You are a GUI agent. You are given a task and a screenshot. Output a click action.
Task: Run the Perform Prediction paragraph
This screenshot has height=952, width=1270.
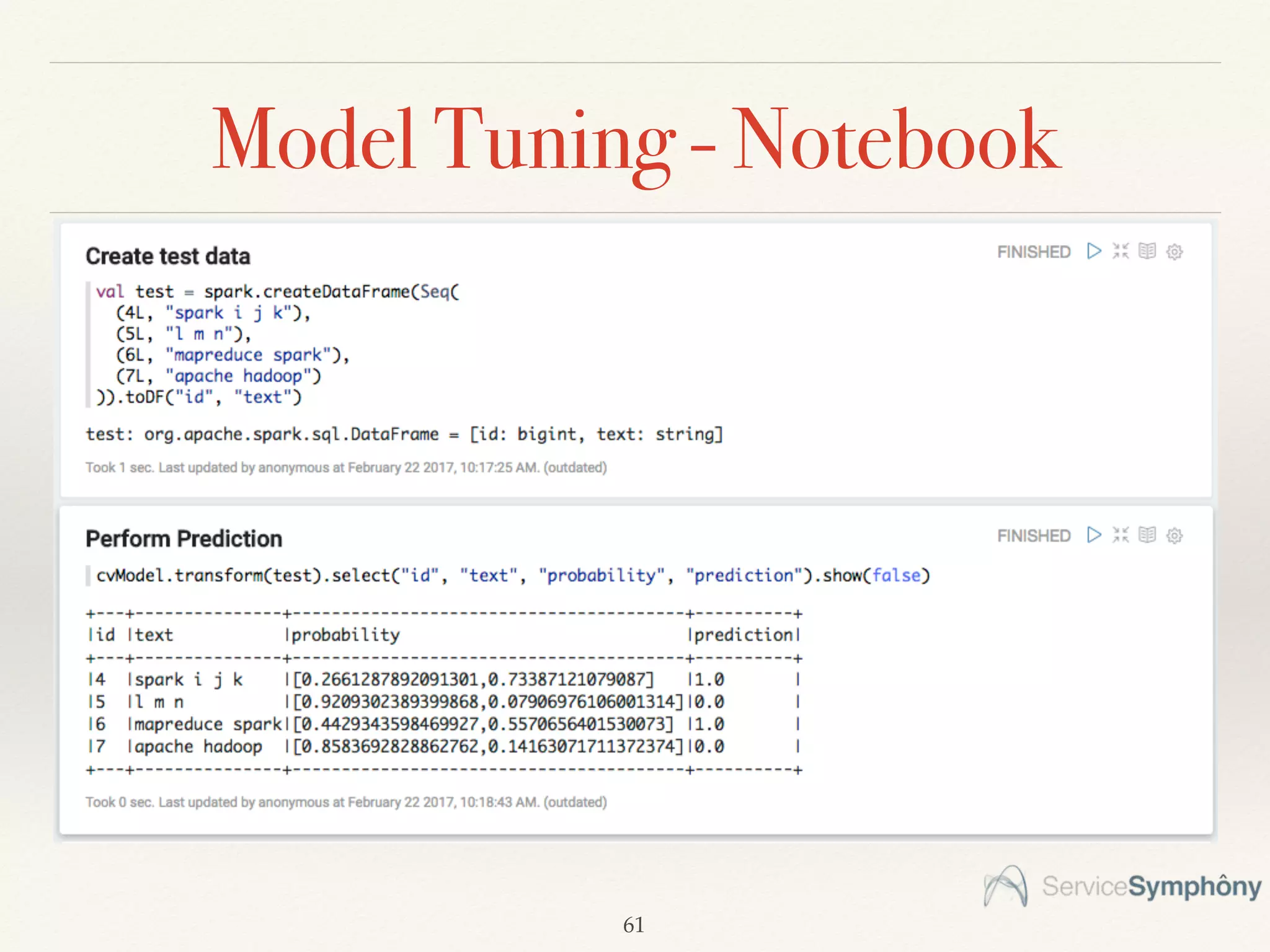(1094, 535)
